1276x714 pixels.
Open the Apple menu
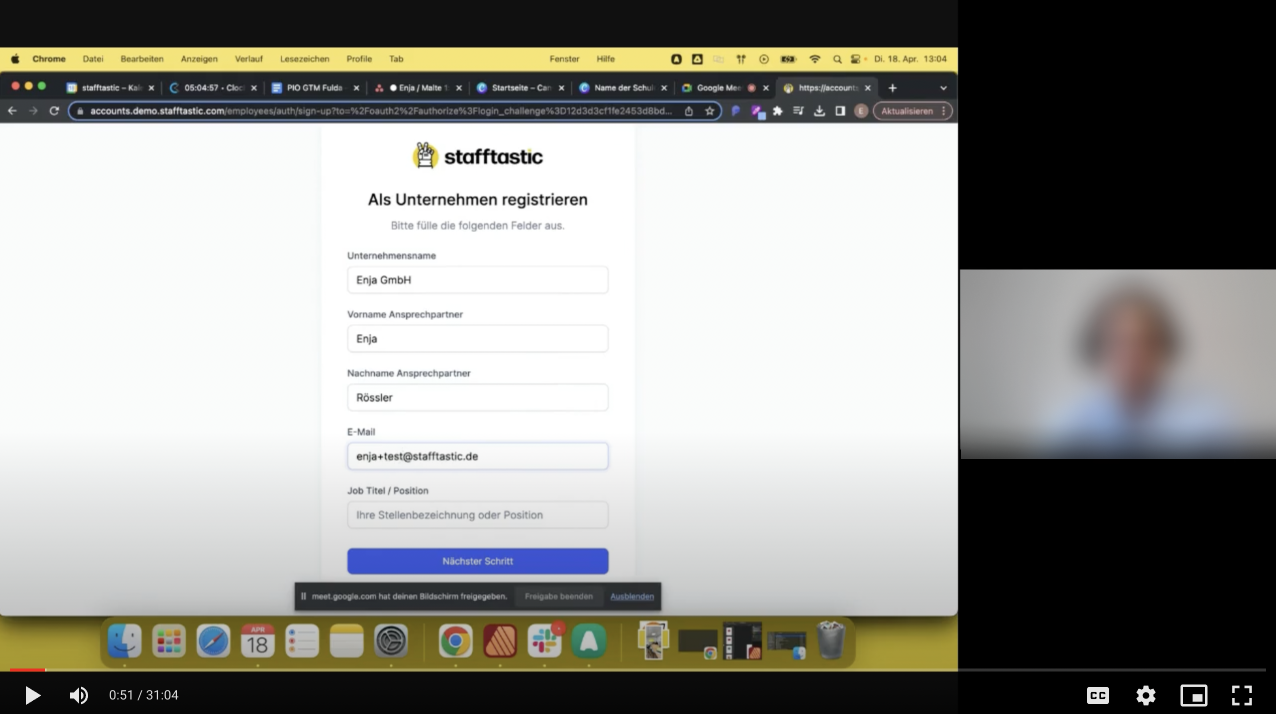(15, 59)
